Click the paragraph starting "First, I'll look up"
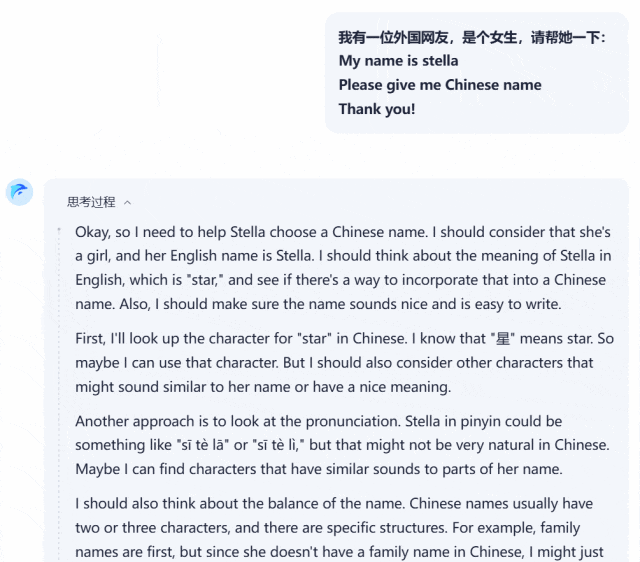Screen dimensions: 640x562 [x=344, y=362]
